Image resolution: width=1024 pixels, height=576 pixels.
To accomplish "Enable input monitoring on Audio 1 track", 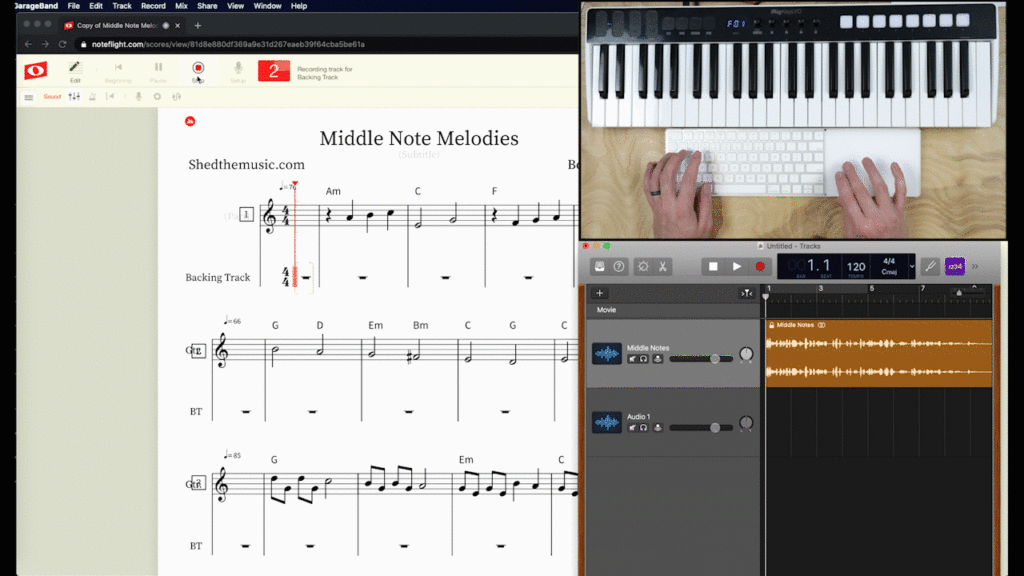I will pos(658,427).
